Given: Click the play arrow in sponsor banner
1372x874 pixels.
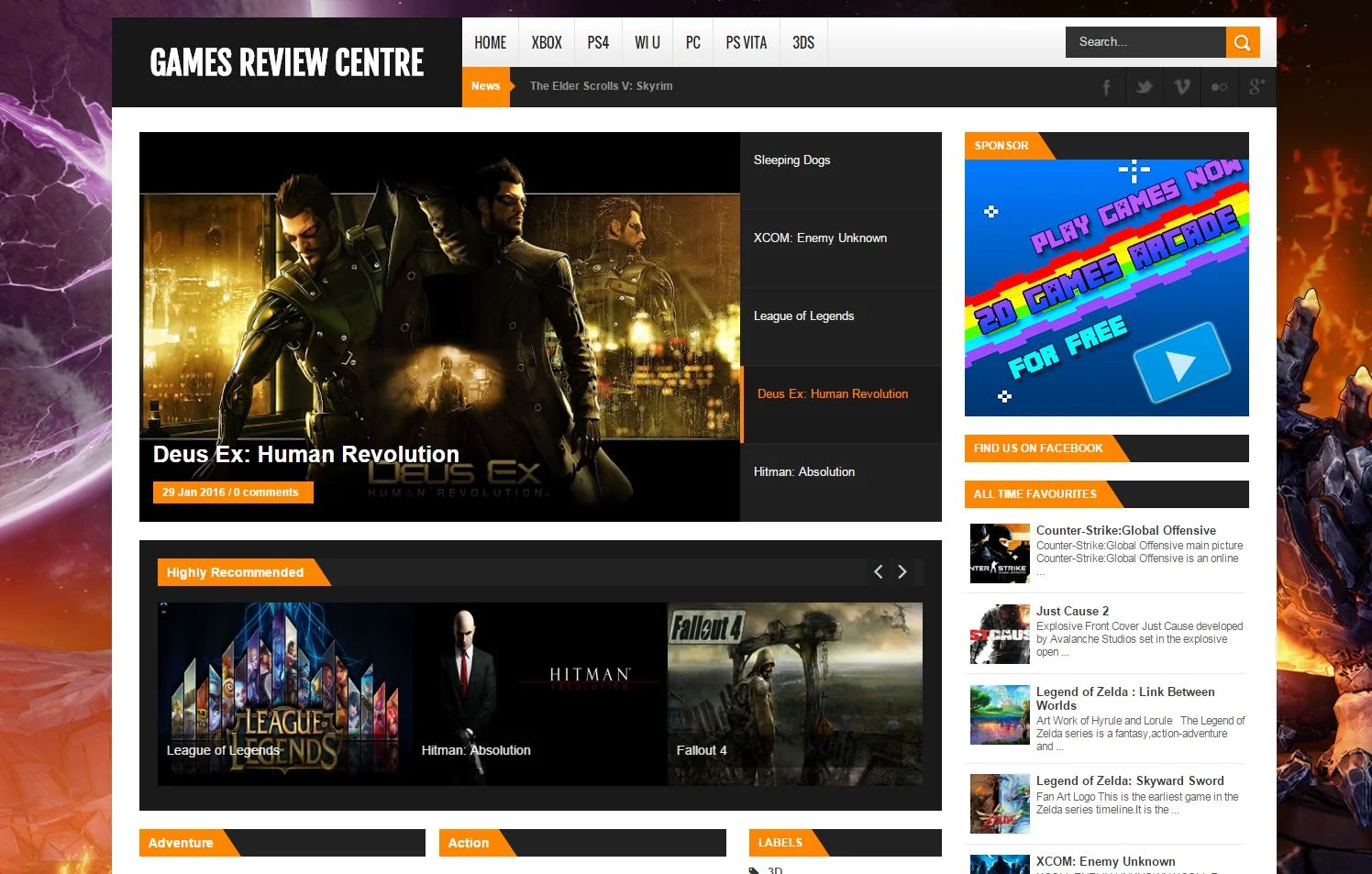Looking at the screenshot, I should pos(1181,363).
